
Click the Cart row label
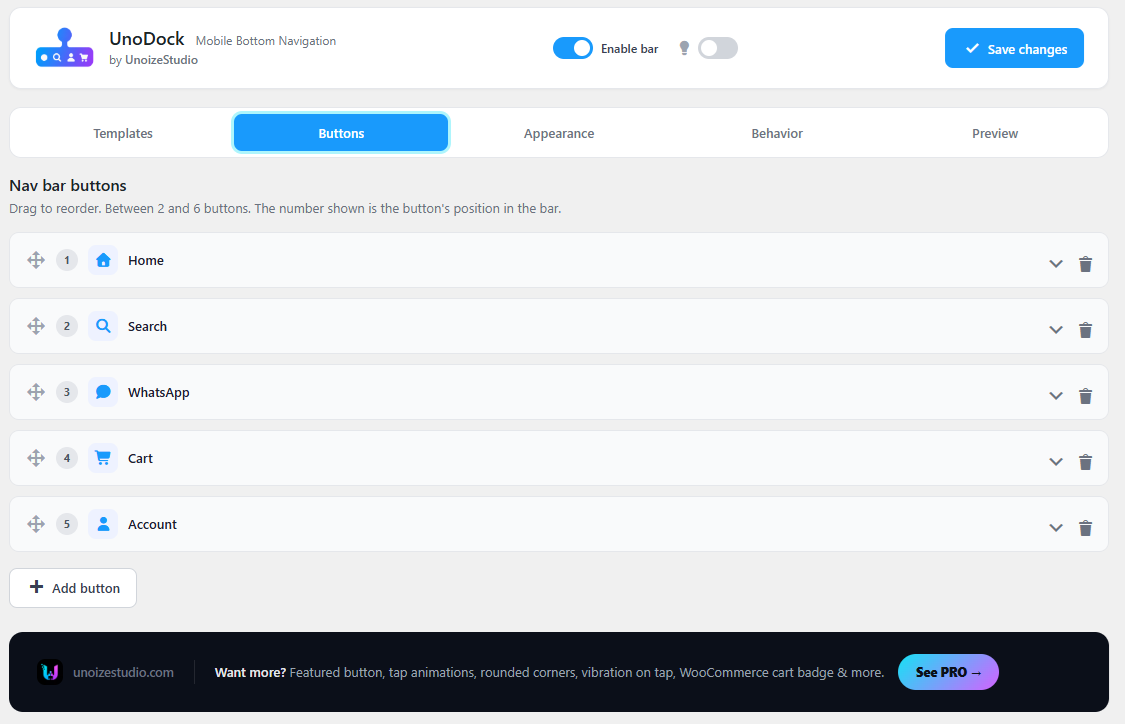tap(141, 458)
